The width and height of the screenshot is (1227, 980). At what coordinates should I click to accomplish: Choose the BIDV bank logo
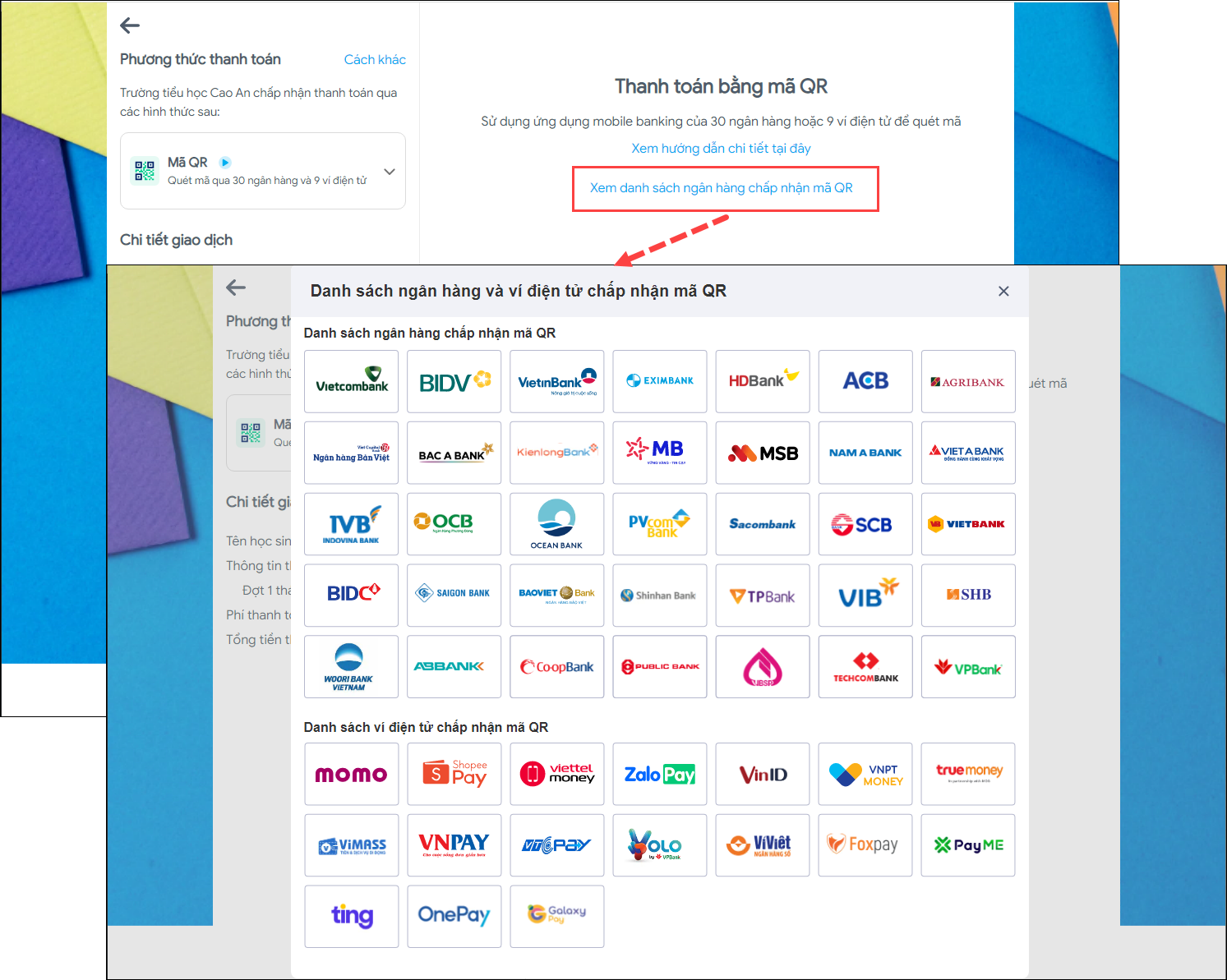454,381
